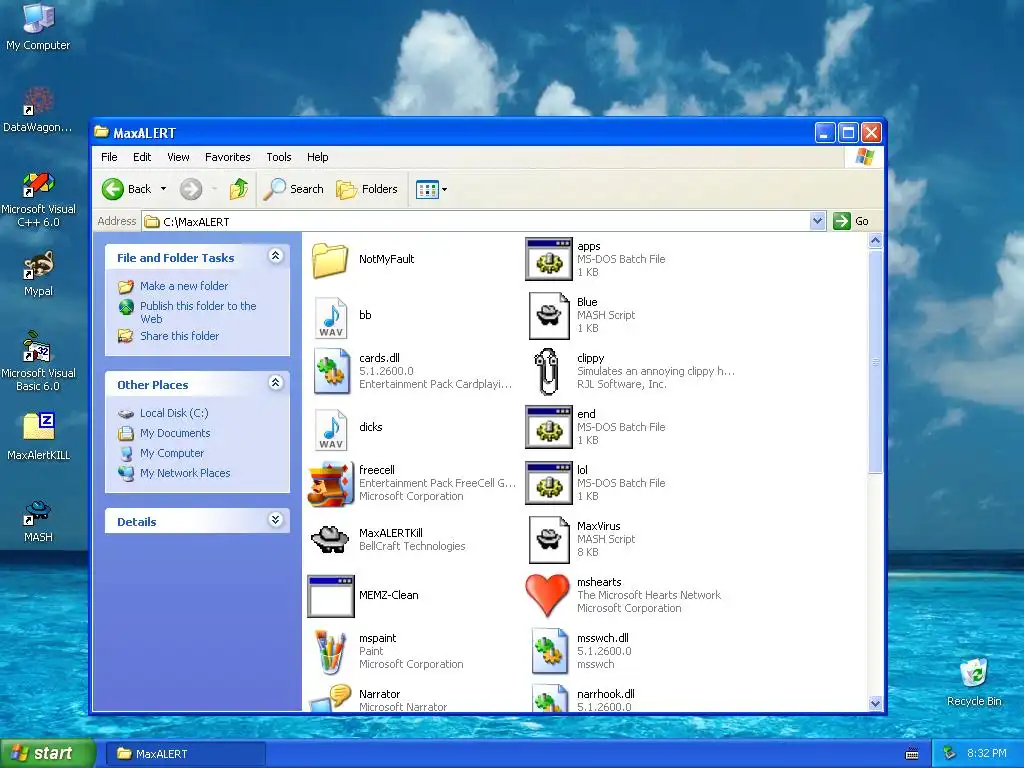1024x768 pixels.
Task: Open the NotMyFault folder icon
Action: tap(330, 259)
